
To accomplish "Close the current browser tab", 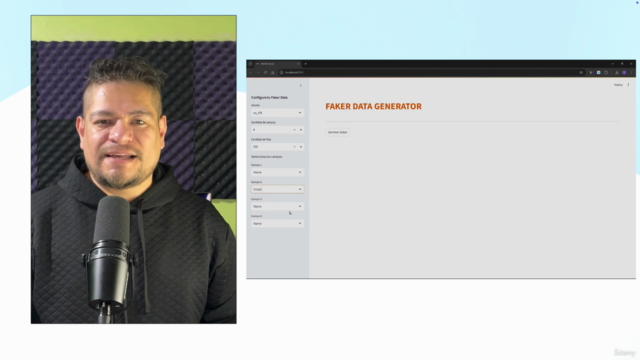I will coord(298,64).
